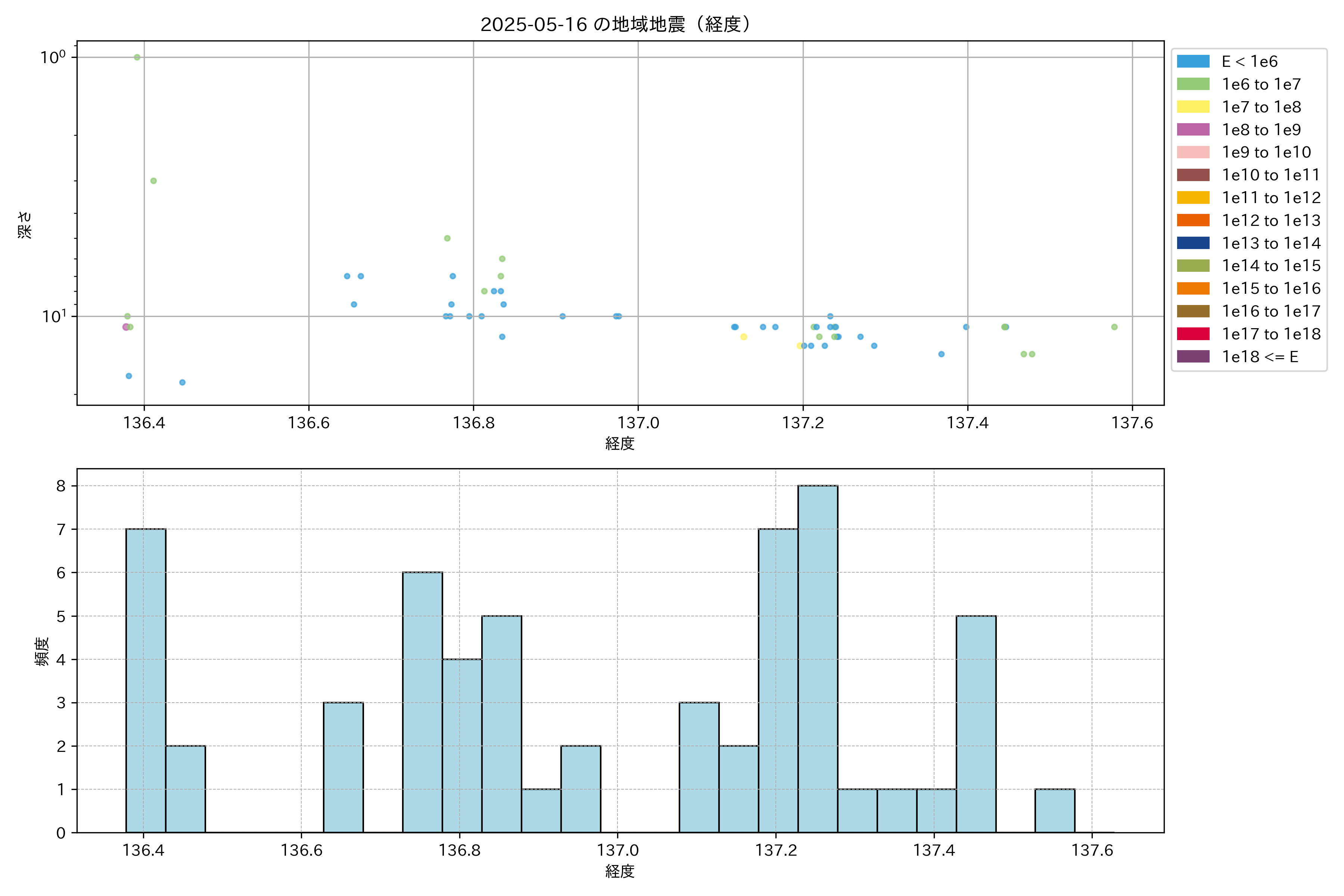Click the green 1e6 to 1e7 swatch

click(x=1192, y=84)
